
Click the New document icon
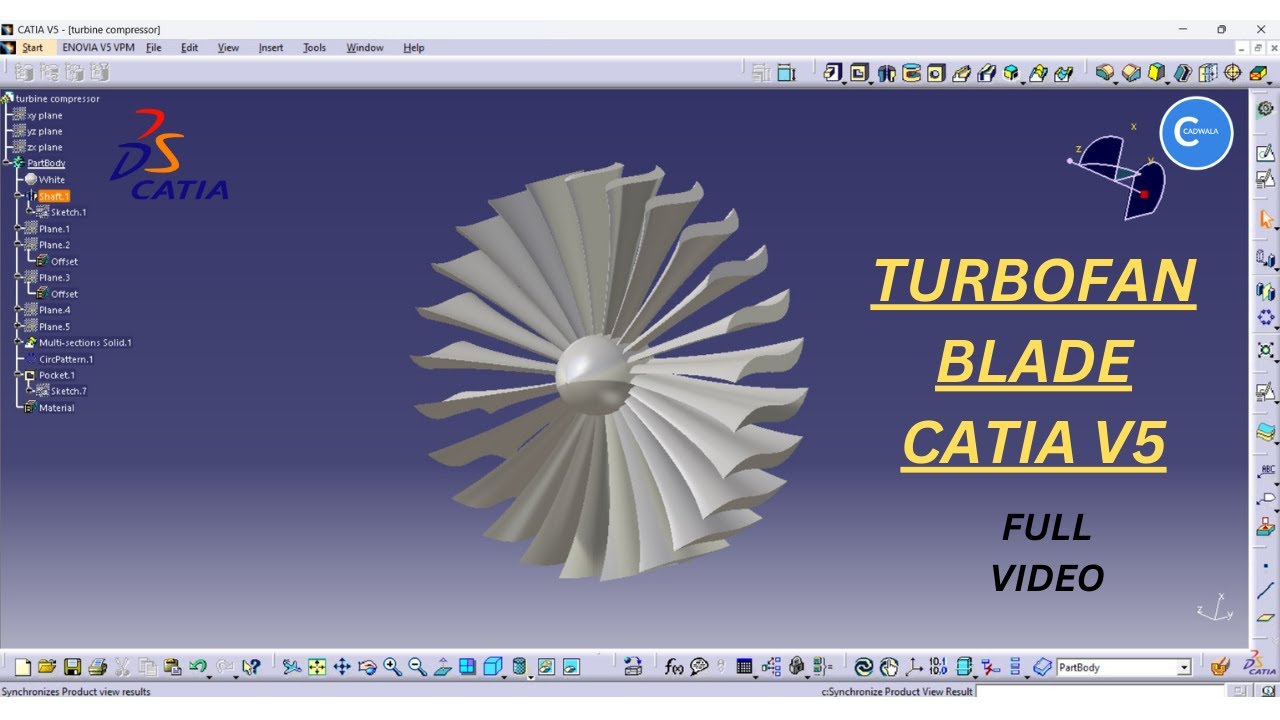coord(22,667)
